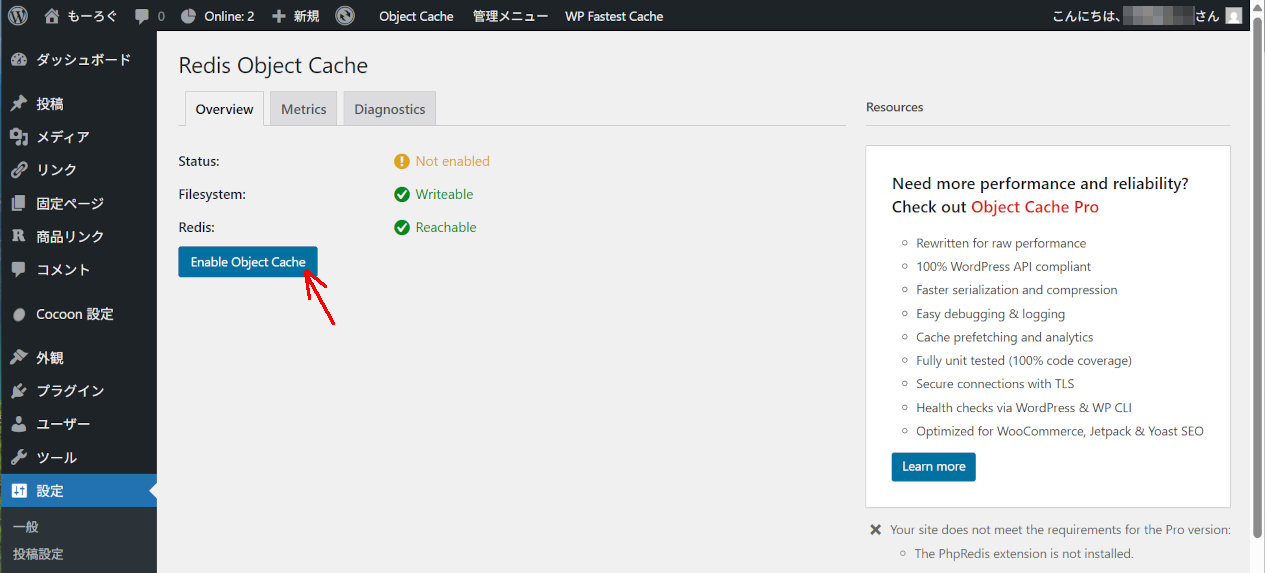
Task: Open WP Fastest Cache admin bar menu
Action: pos(614,16)
